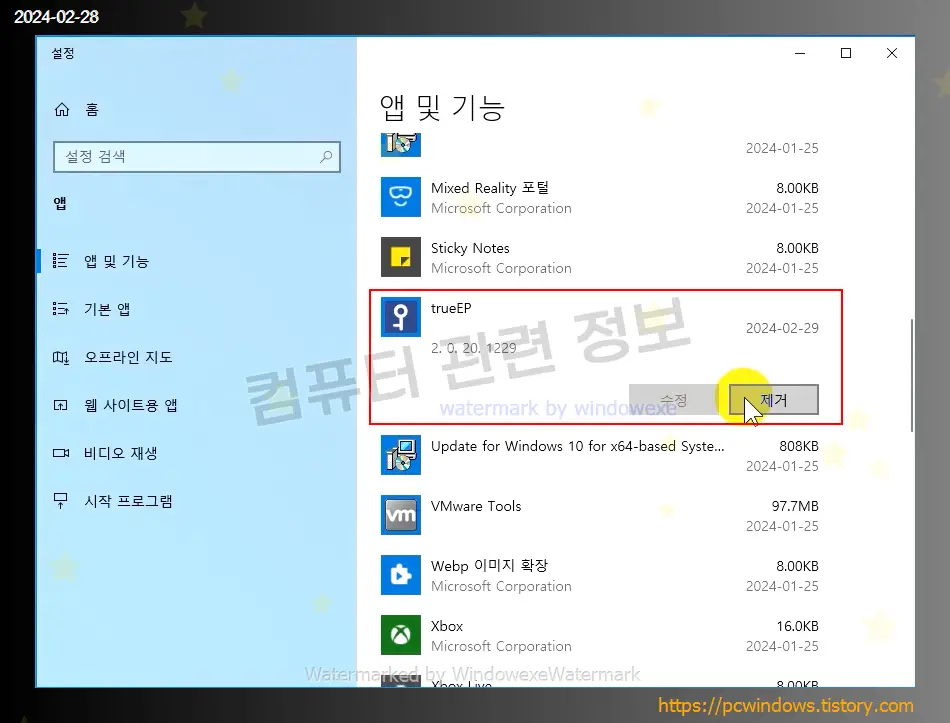Click the Sticky Notes app icon

coord(400,257)
